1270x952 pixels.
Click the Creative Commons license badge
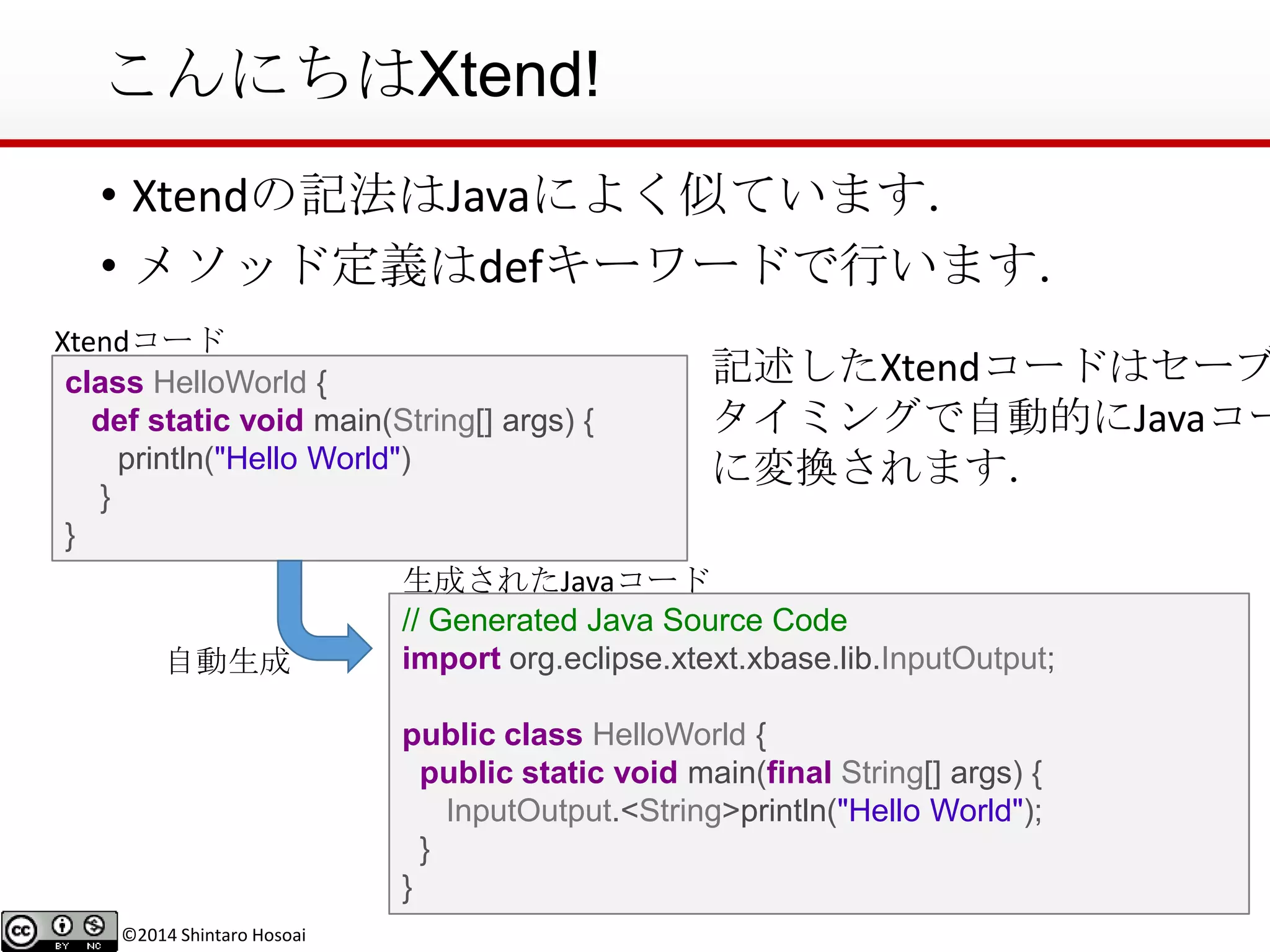coord(60,931)
